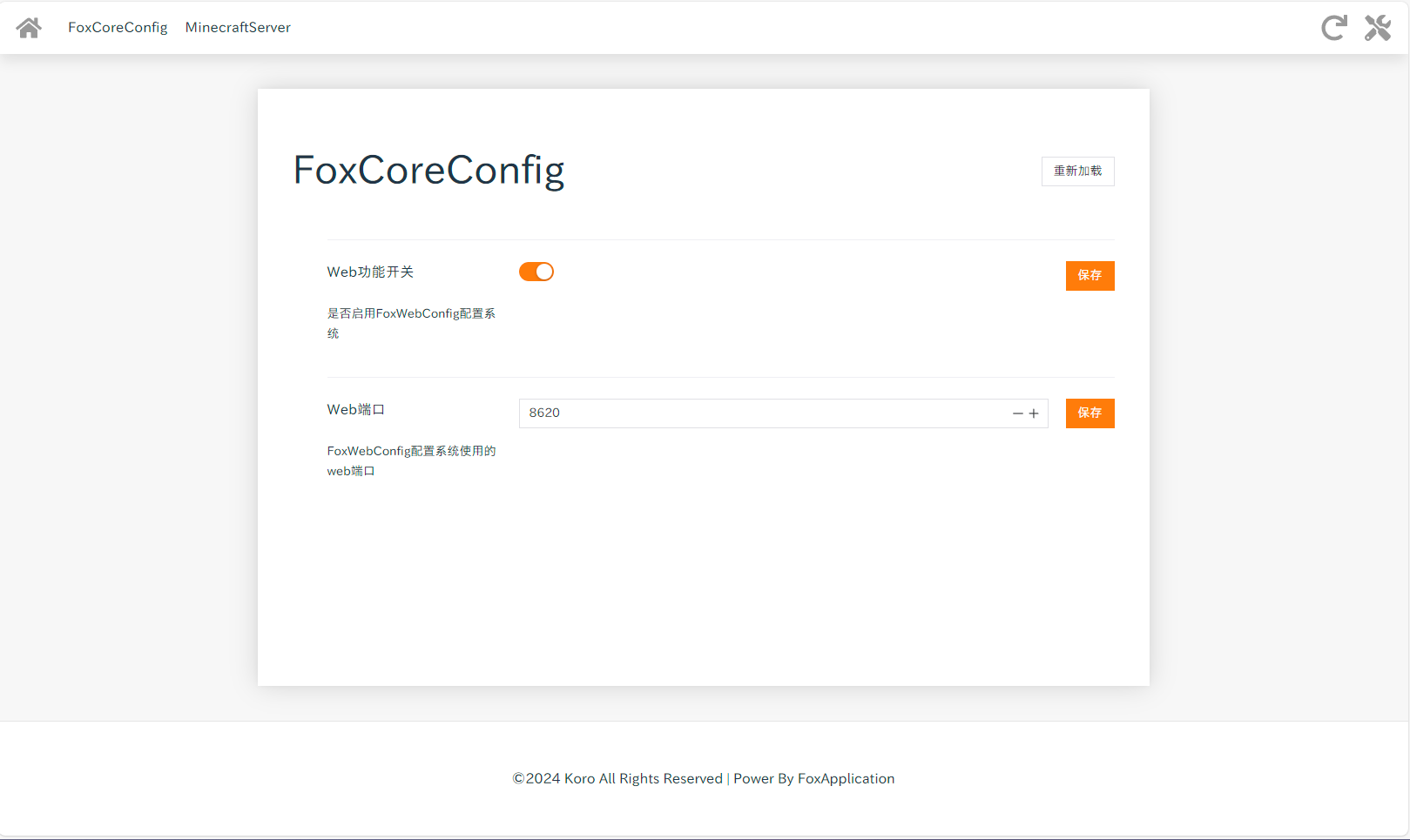Click the Web功能开关 setting label
This screenshot has height=840, width=1410.
[x=370, y=272]
